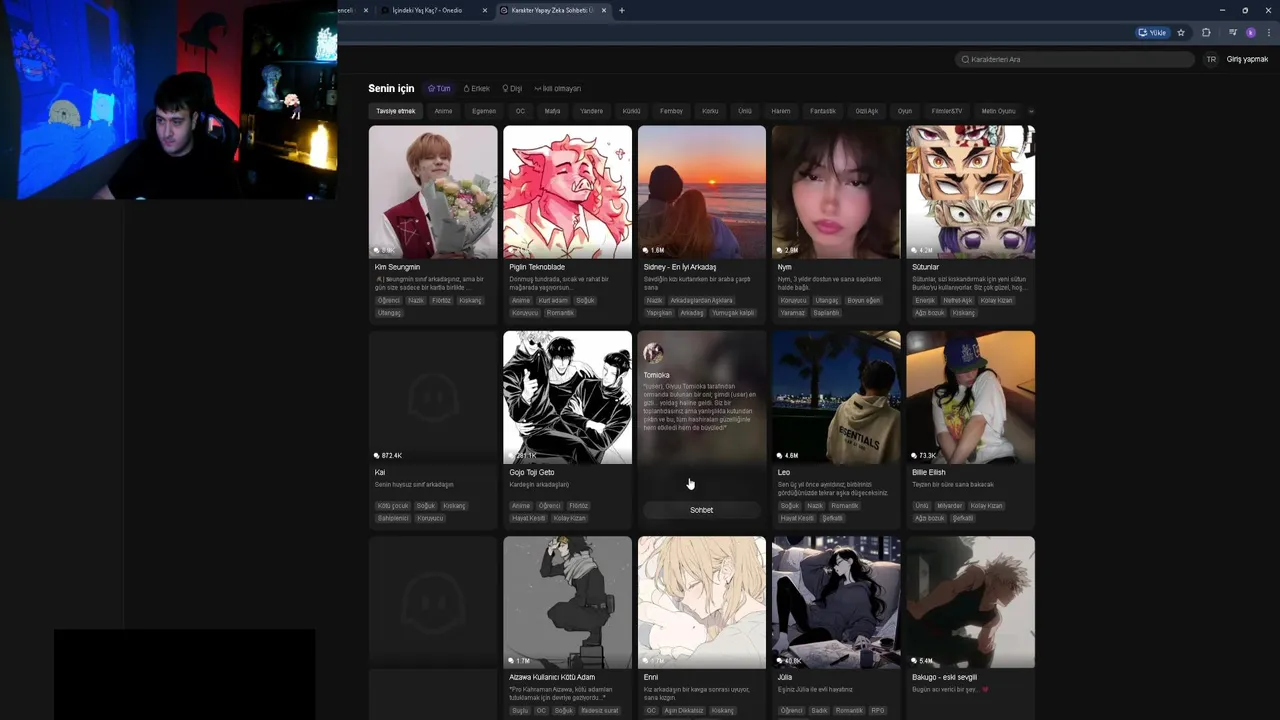Click Tomioka's small avatar icon
The width and height of the screenshot is (1280, 720).
click(653, 353)
